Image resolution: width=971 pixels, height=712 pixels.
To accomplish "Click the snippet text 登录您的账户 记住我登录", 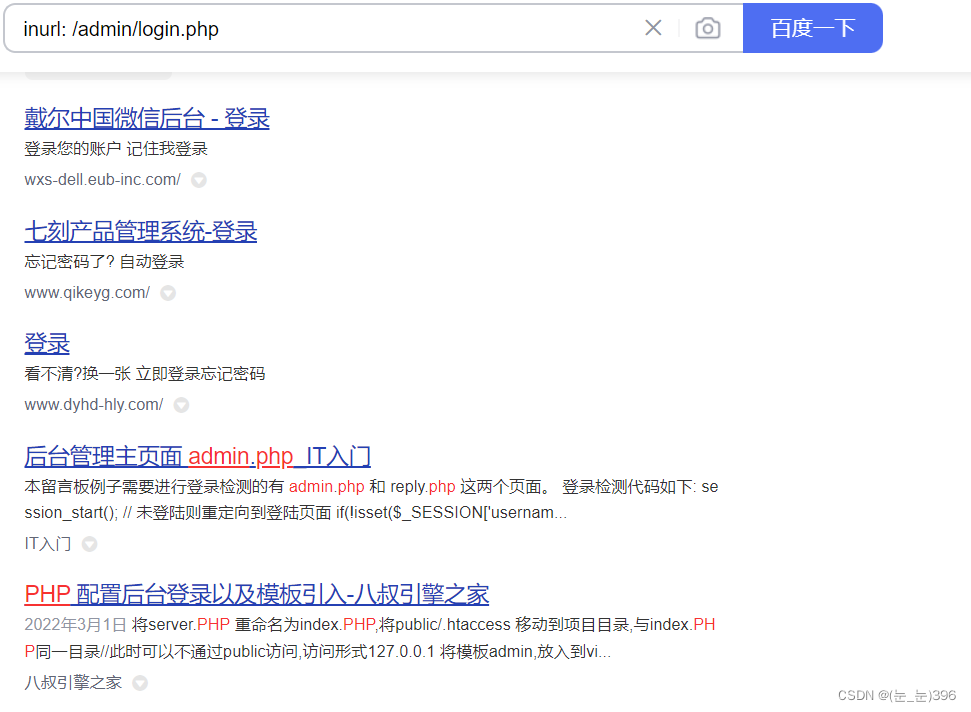I will coord(116,149).
